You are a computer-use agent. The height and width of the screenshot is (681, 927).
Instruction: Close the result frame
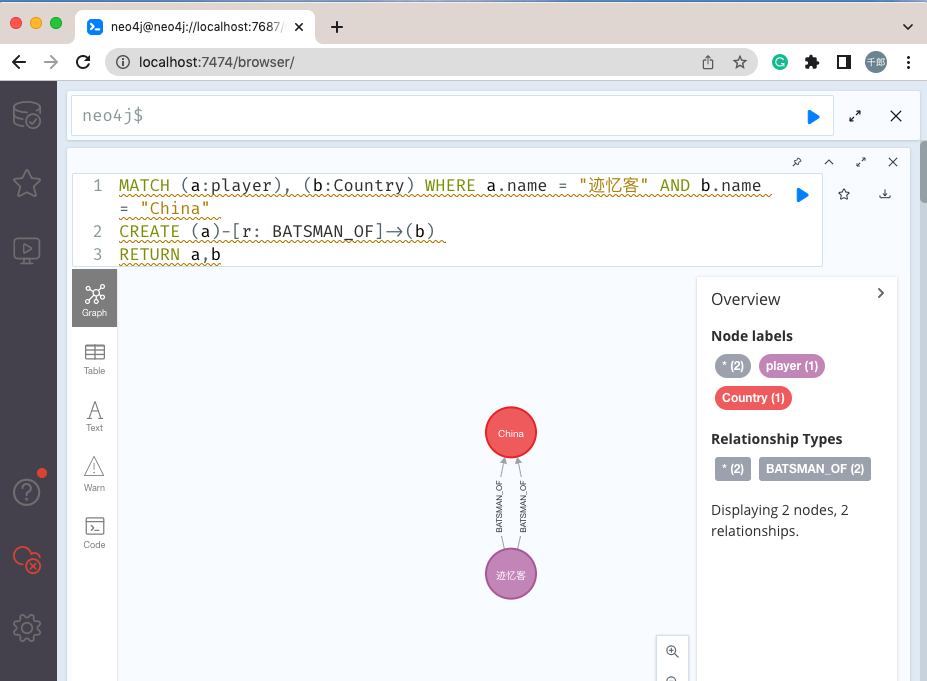pos(893,162)
